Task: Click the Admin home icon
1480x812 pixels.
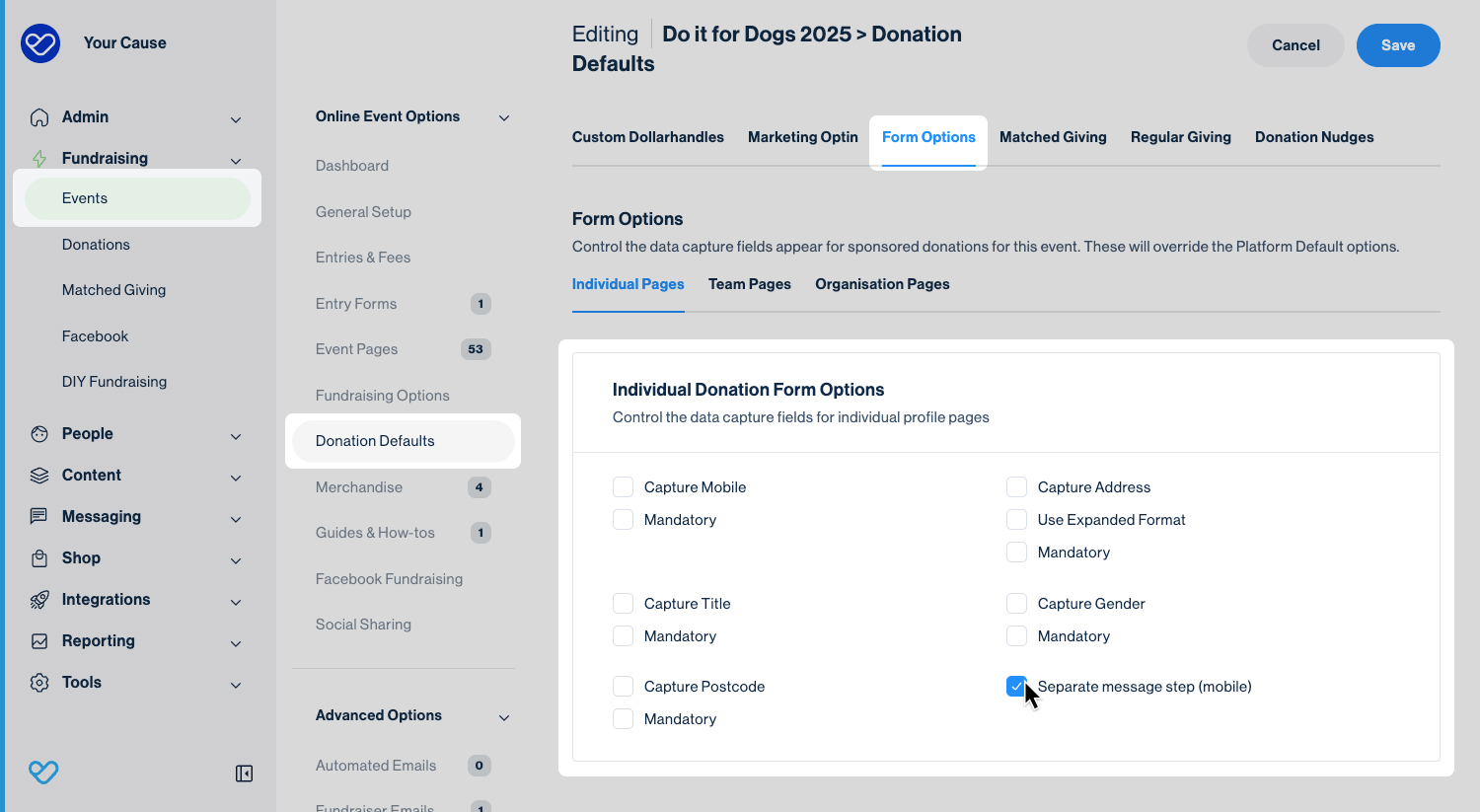Action: click(x=39, y=117)
